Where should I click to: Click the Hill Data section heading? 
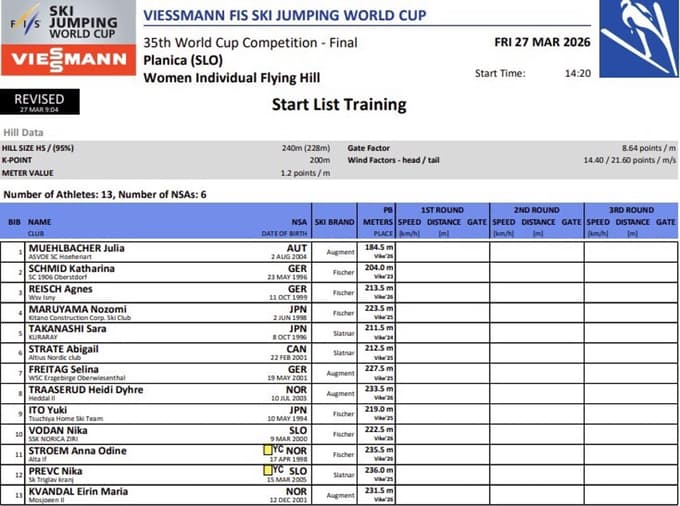(23, 132)
